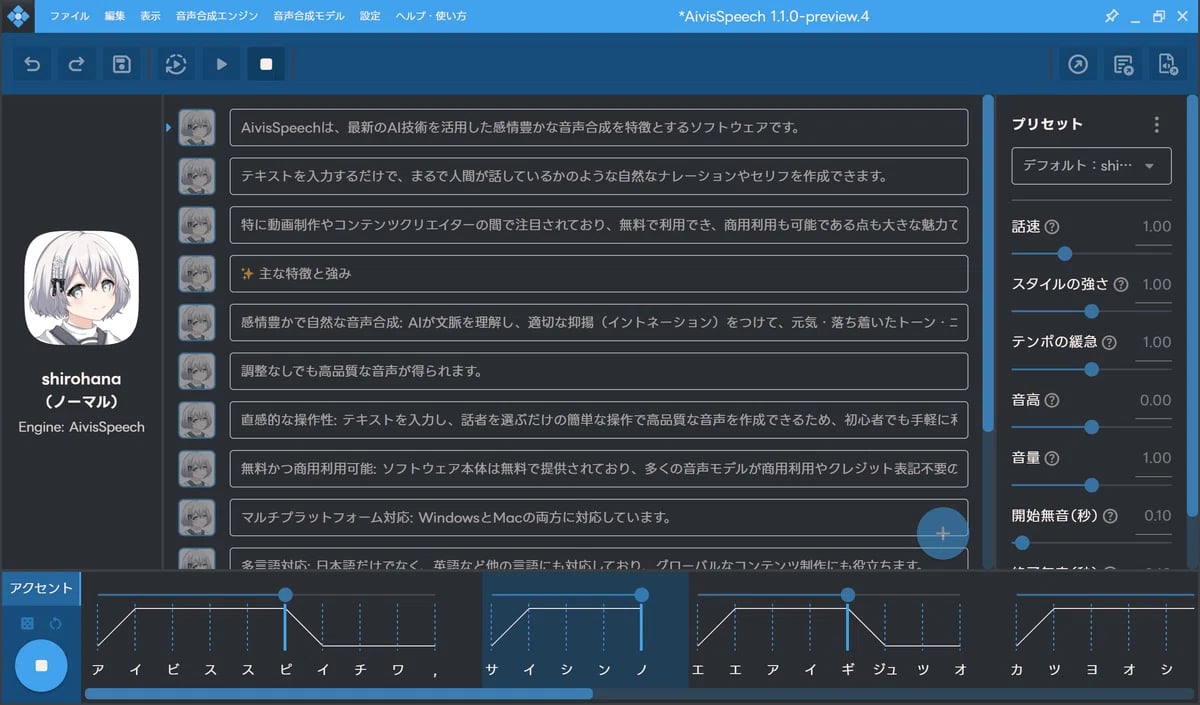
Task: Change speaker icon on the AivisSpeechは row
Action: (x=196, y=127)
